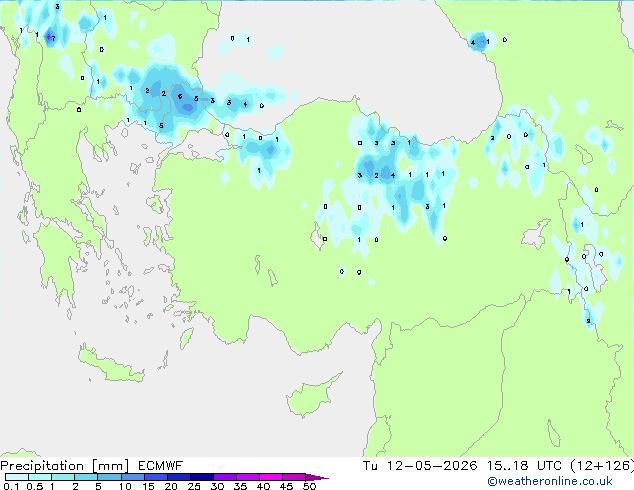Click the legend value "0.1"

[11, 486]
